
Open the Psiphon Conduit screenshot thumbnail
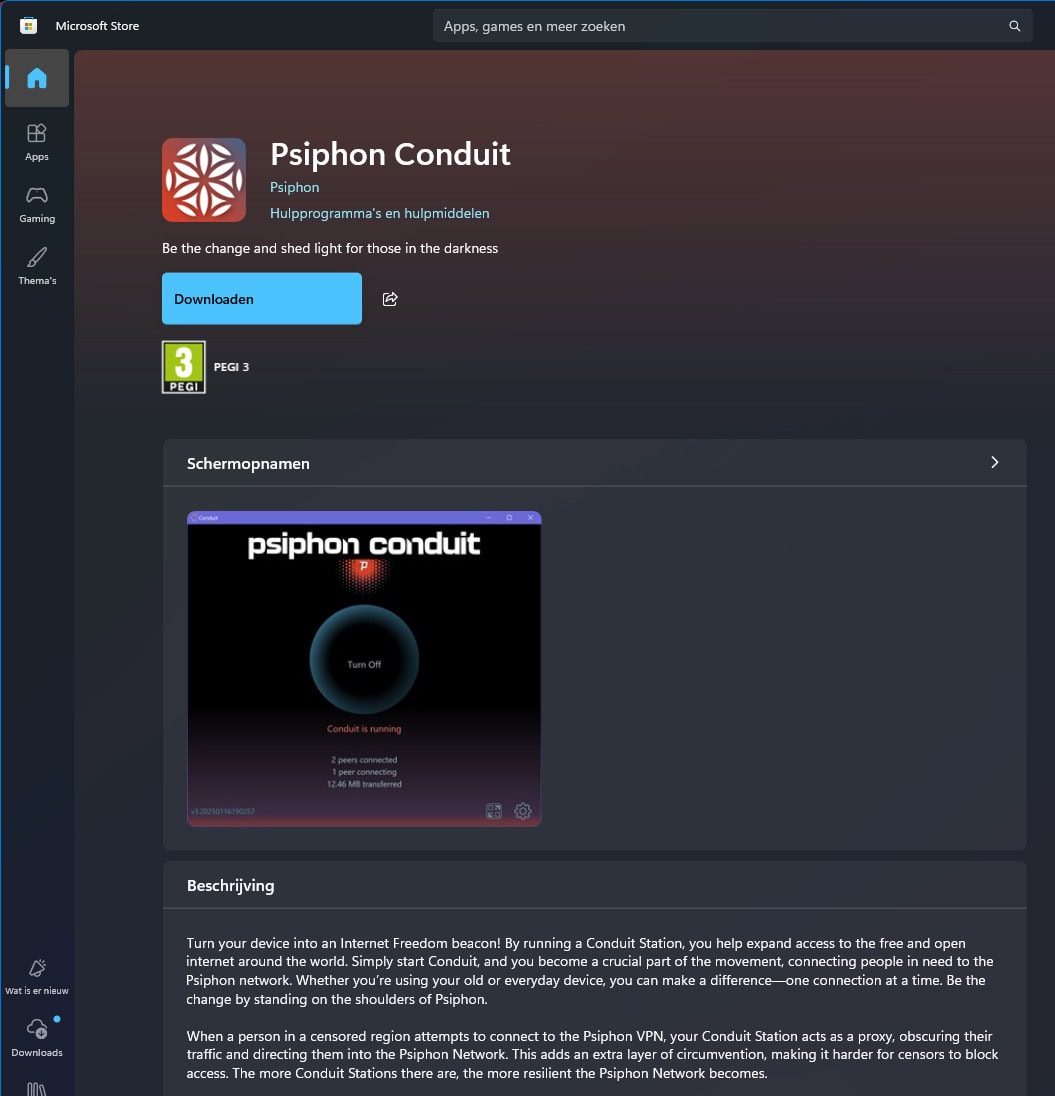(364, 669)
